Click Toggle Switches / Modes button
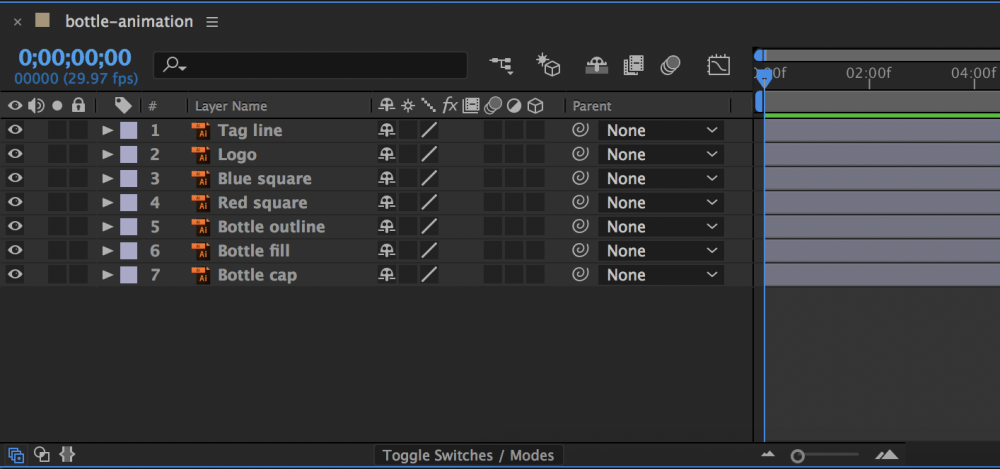The height and width of the screenshot is (469, 1000). (x=468, y=456)
